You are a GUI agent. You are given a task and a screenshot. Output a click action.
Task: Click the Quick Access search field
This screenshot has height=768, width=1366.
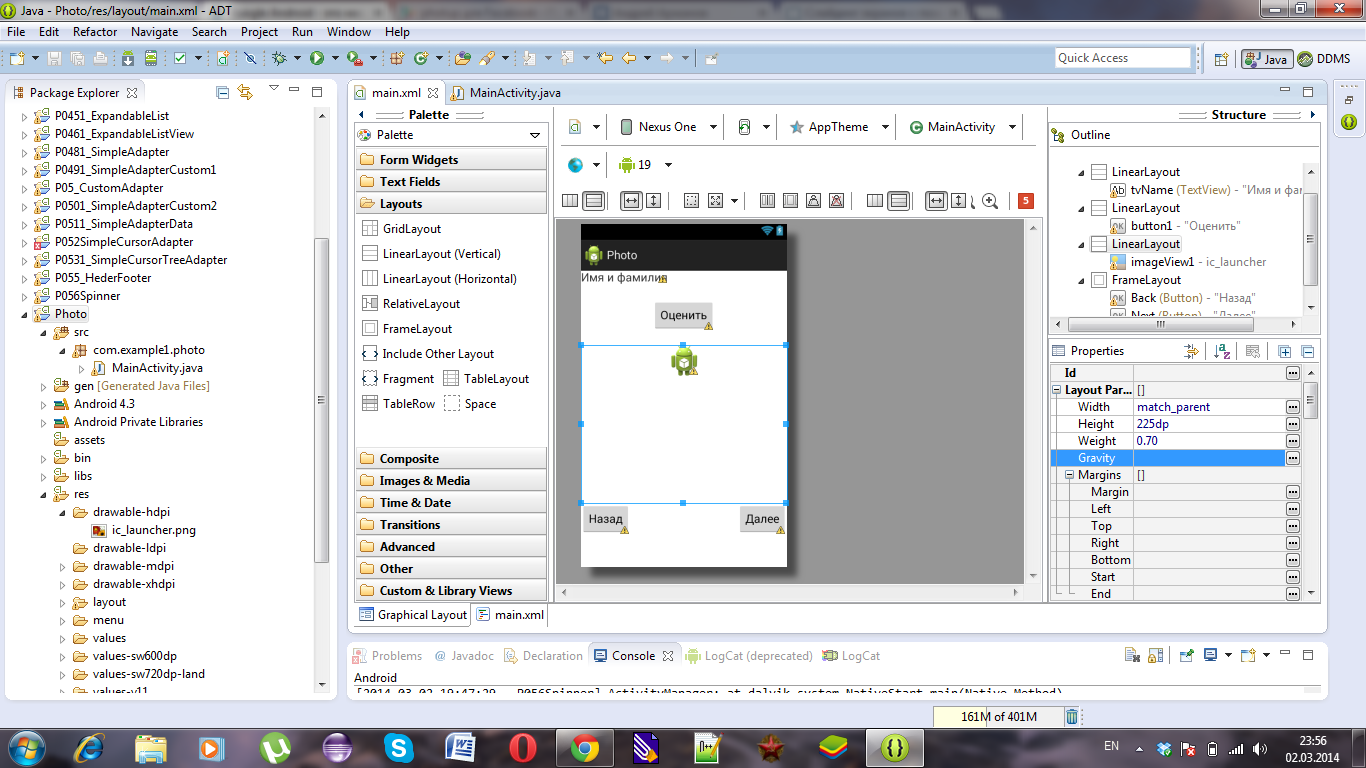[1124, 58]
